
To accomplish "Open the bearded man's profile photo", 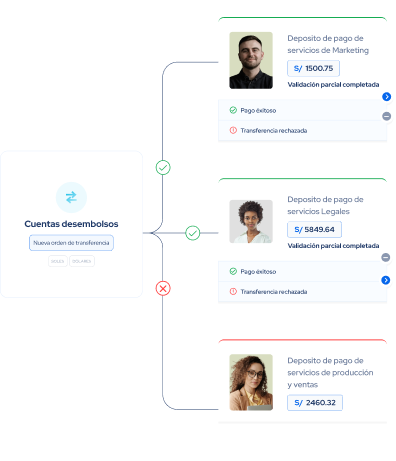I will click(251, 60).
